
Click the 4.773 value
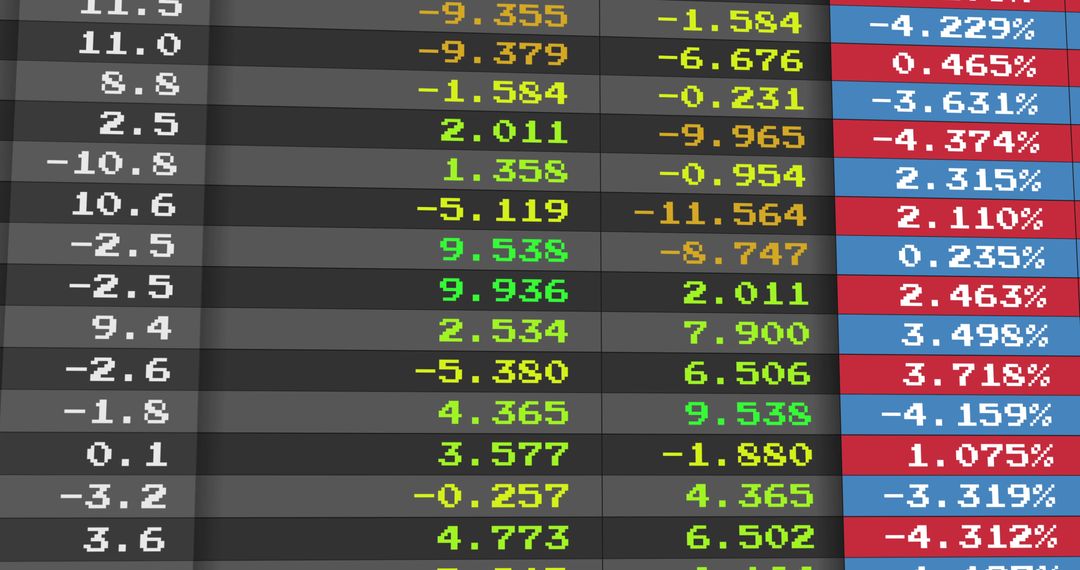(x=503, y=538)
